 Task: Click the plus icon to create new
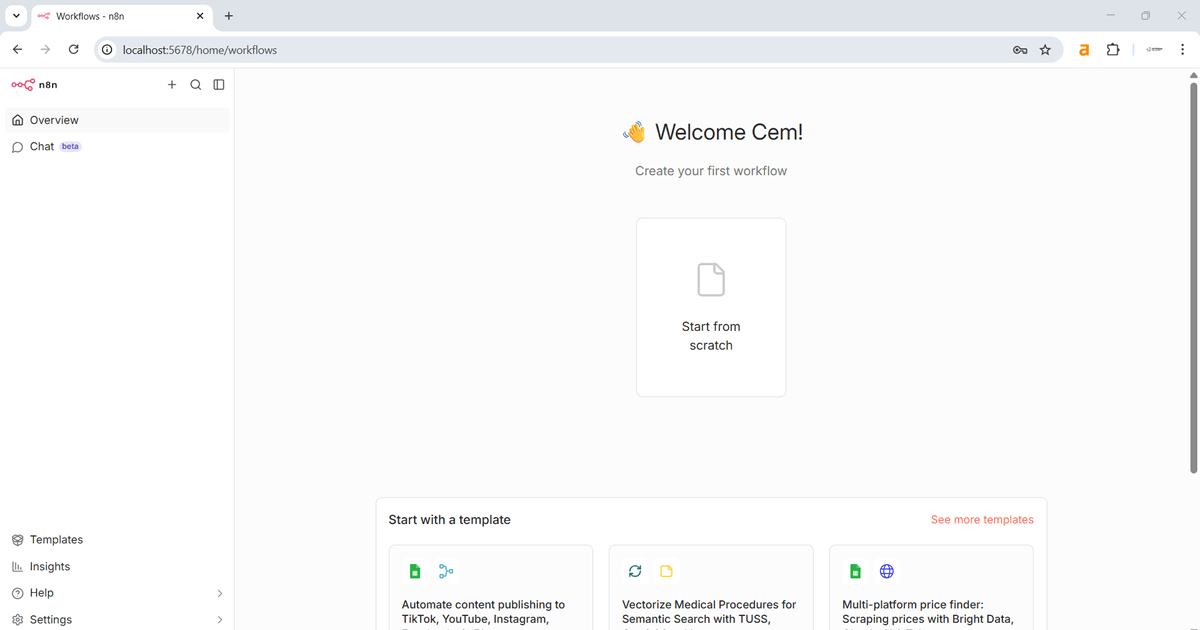(x=172, y=85)
